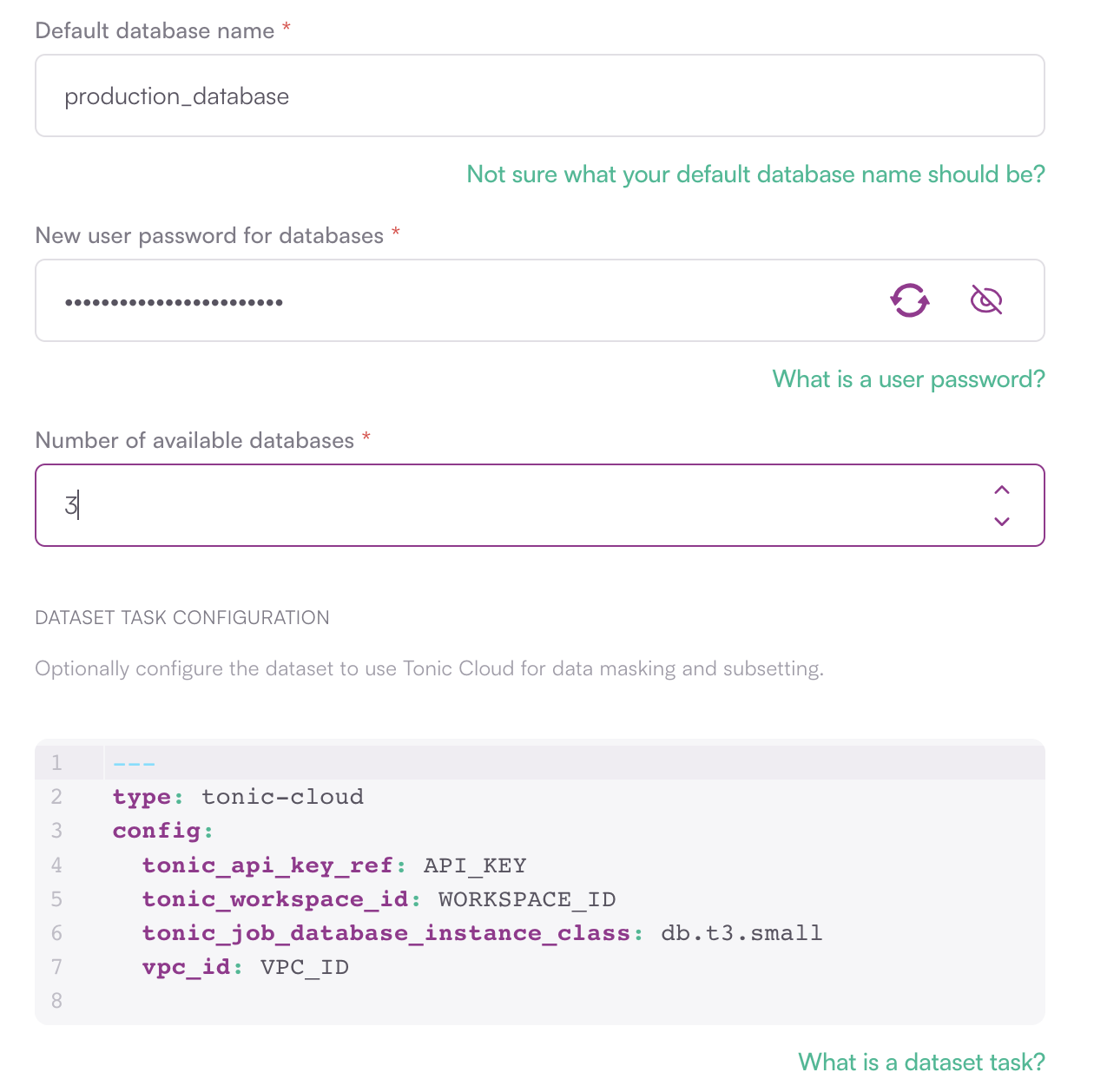Click the VPC_ID placeholder on line 7
Screen dimensions: 1094x1092
click(x=302, y=967)
